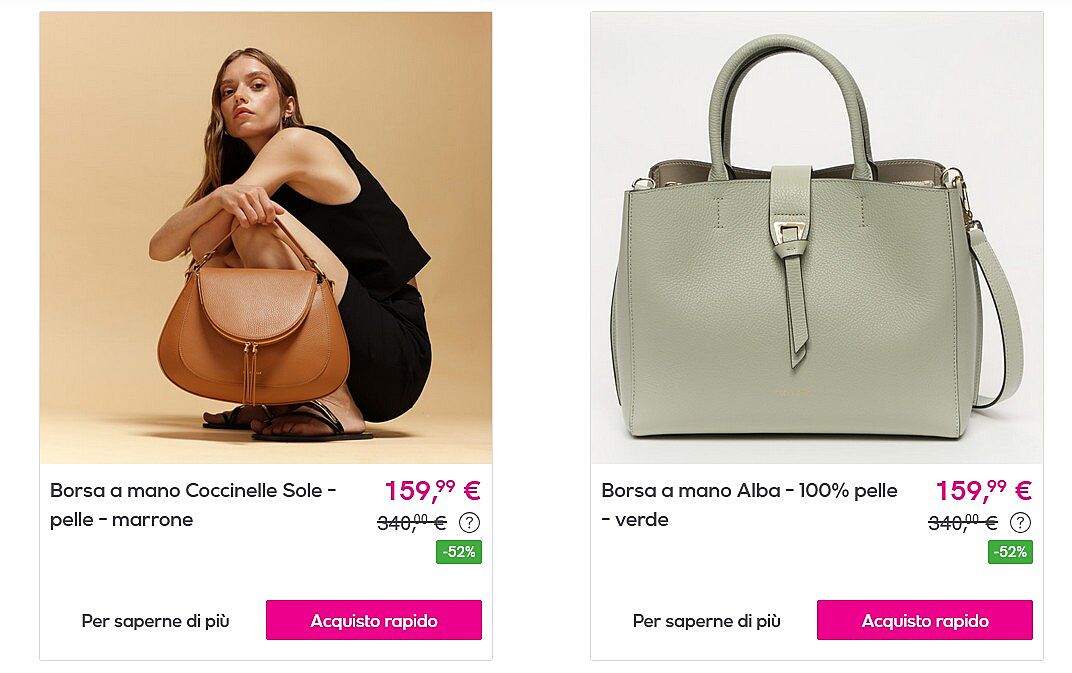
Task: Click the crossed-out 340 € price on the brown bag
Action: coord(412,523)
